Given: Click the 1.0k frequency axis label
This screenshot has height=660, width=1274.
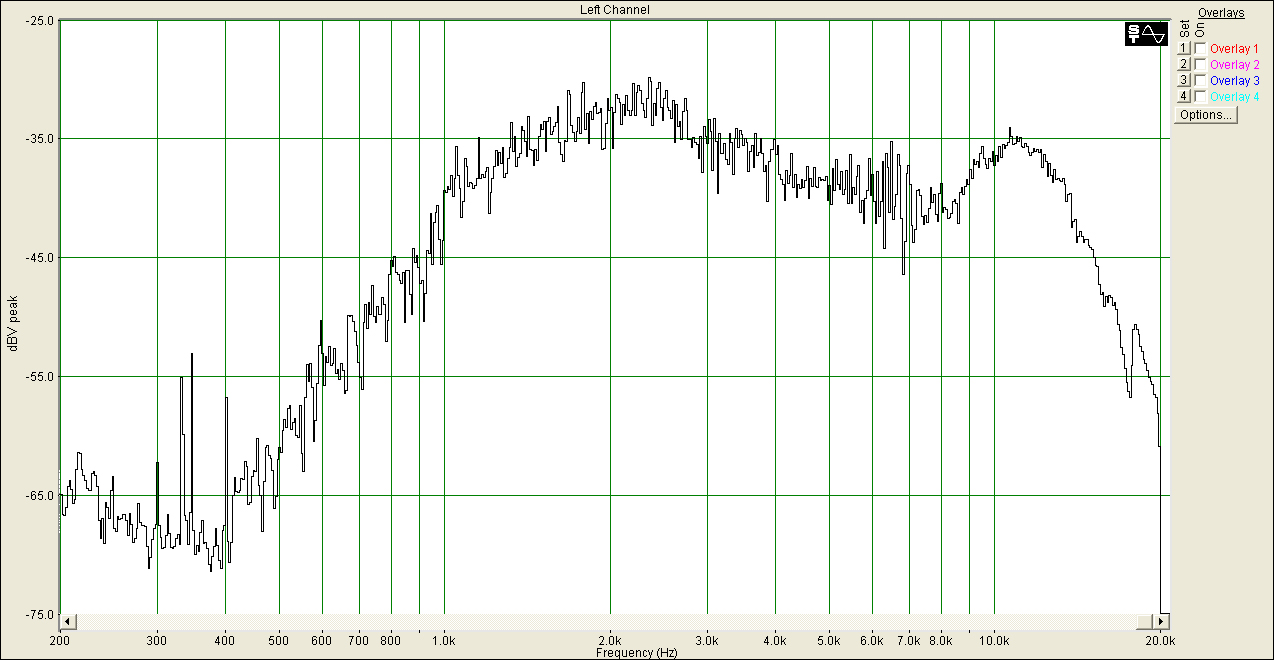Looking at the screenshot, I should coord(444,639).
